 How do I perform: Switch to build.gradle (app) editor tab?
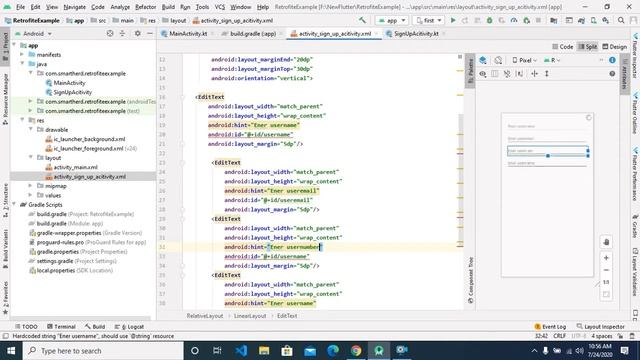252,33
